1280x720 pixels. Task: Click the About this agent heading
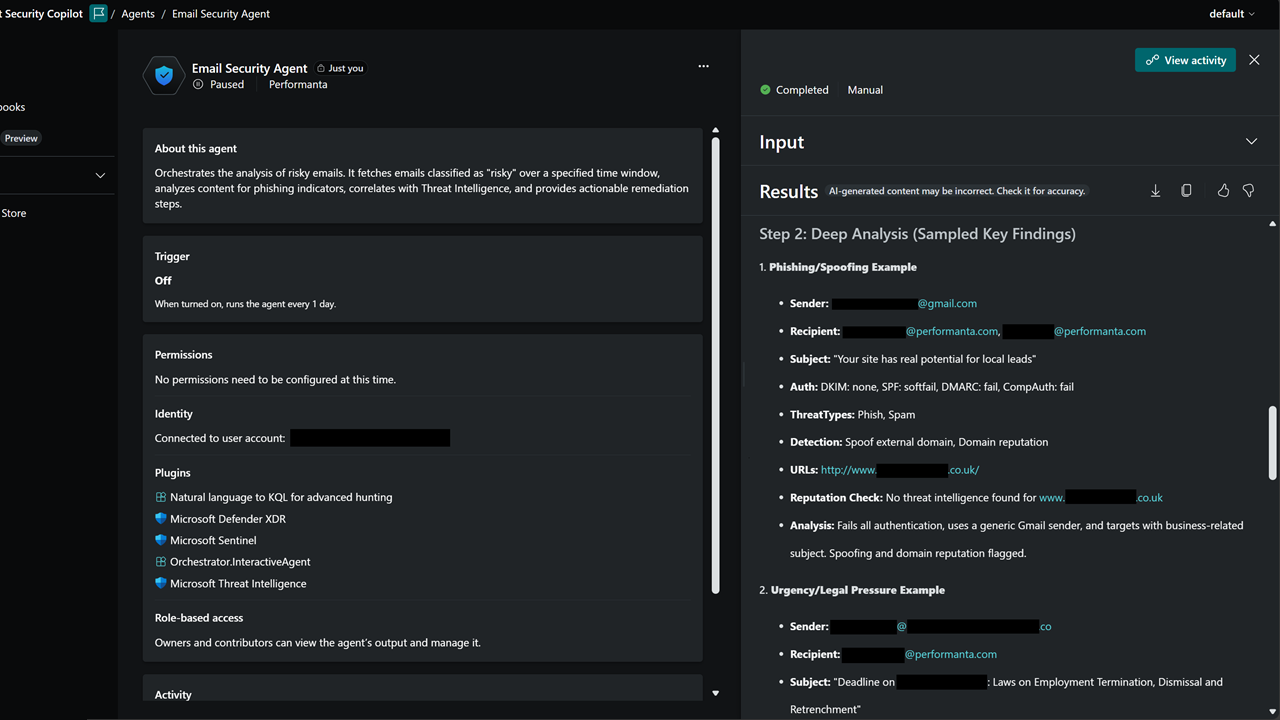click(x=196, y=149)
